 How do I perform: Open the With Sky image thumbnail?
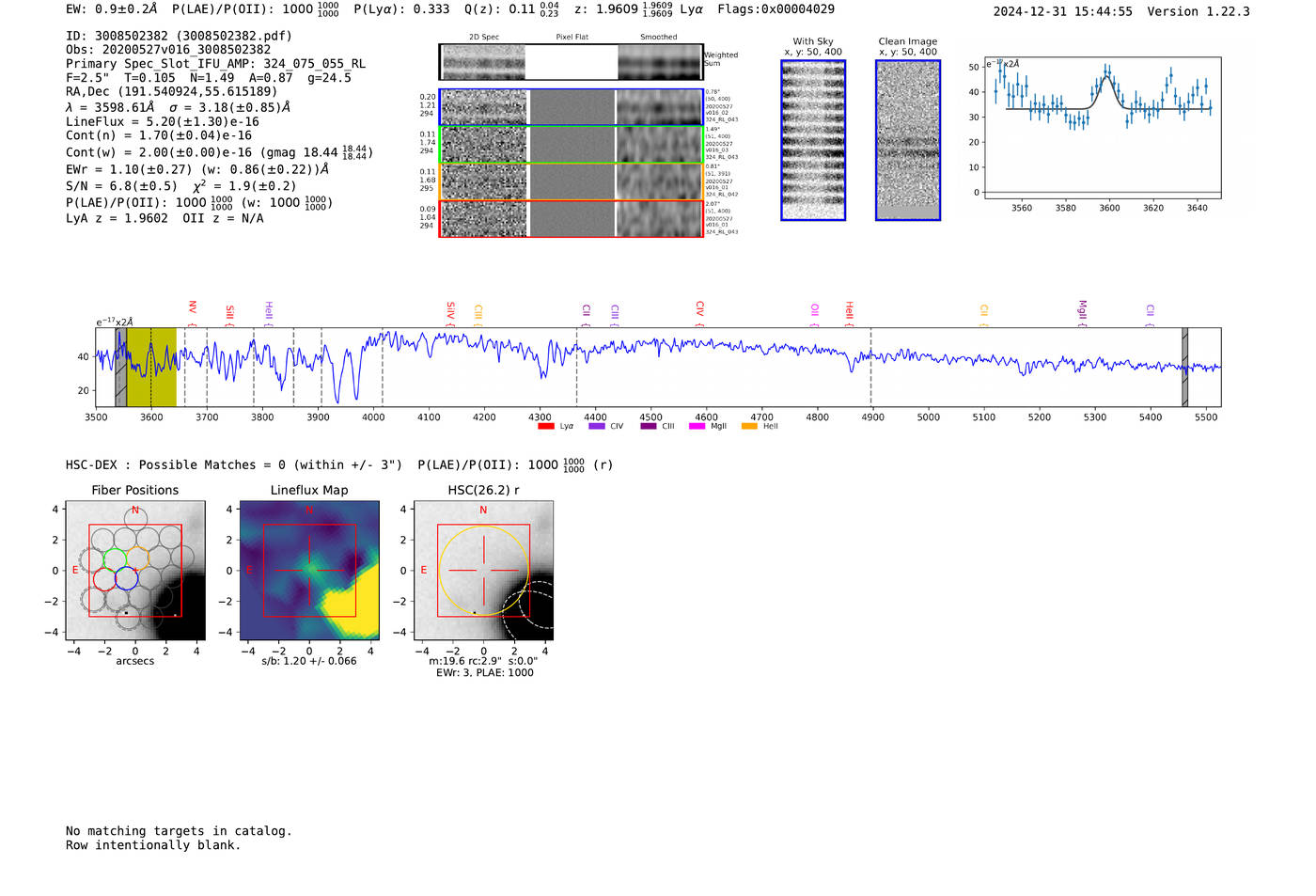[813, 140]
